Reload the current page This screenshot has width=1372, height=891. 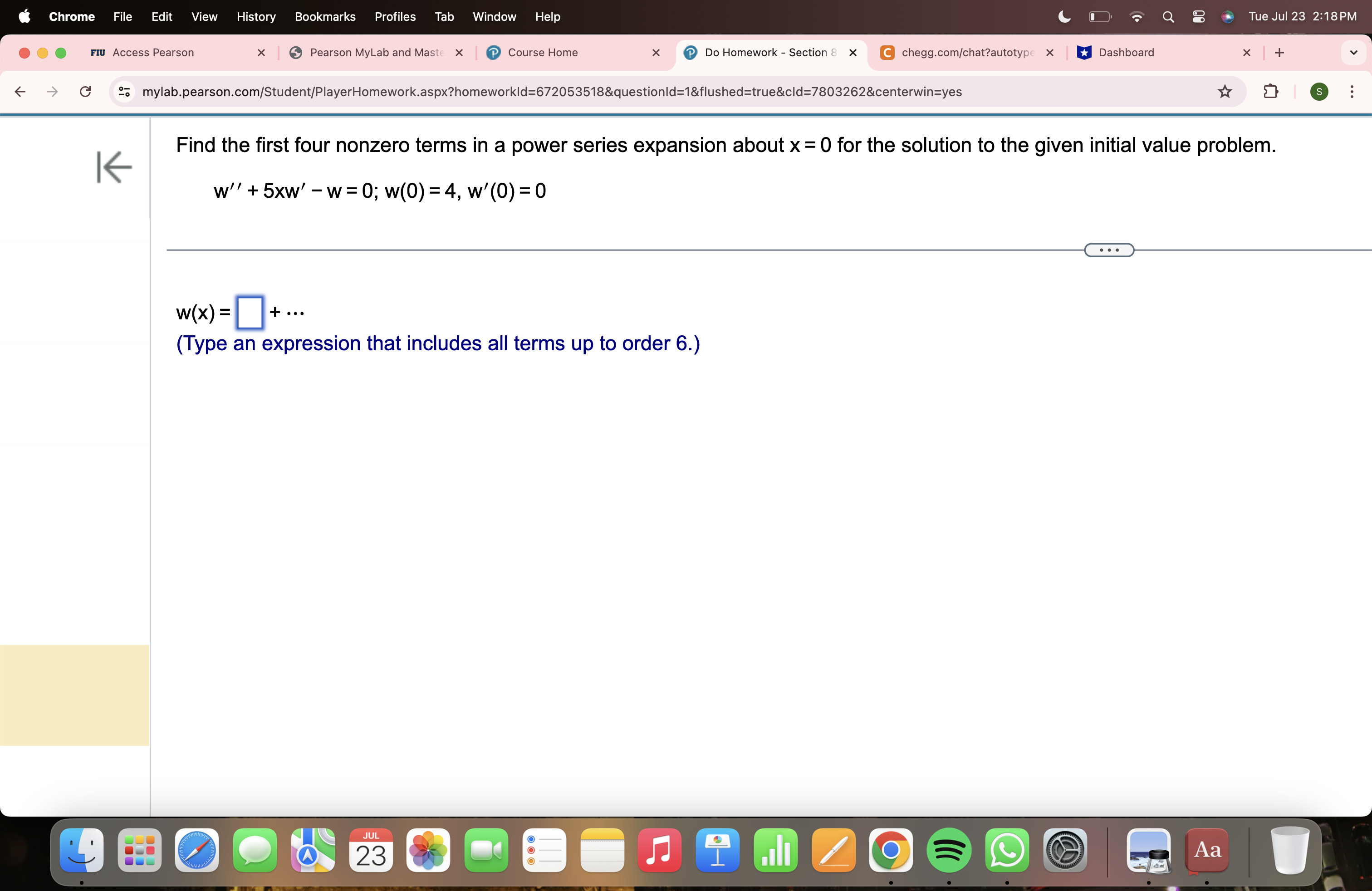tap(85, 92)
